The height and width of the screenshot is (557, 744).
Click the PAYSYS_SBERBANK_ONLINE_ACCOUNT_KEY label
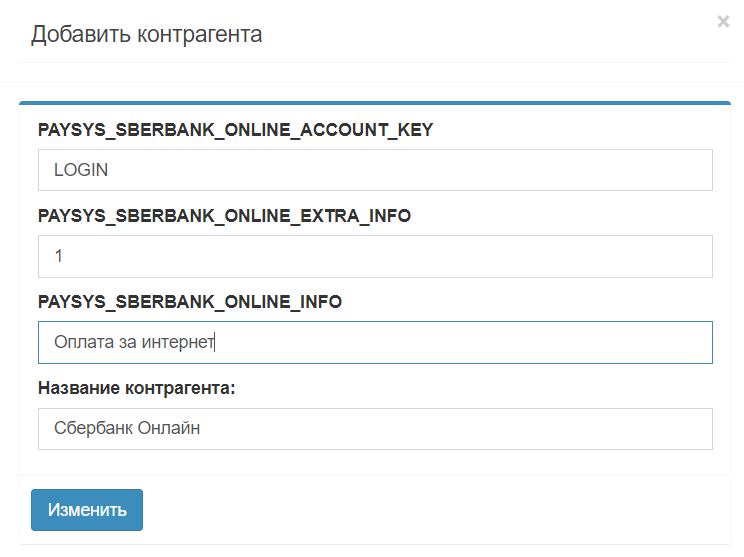pyautogui.click(x=235, y=130)
